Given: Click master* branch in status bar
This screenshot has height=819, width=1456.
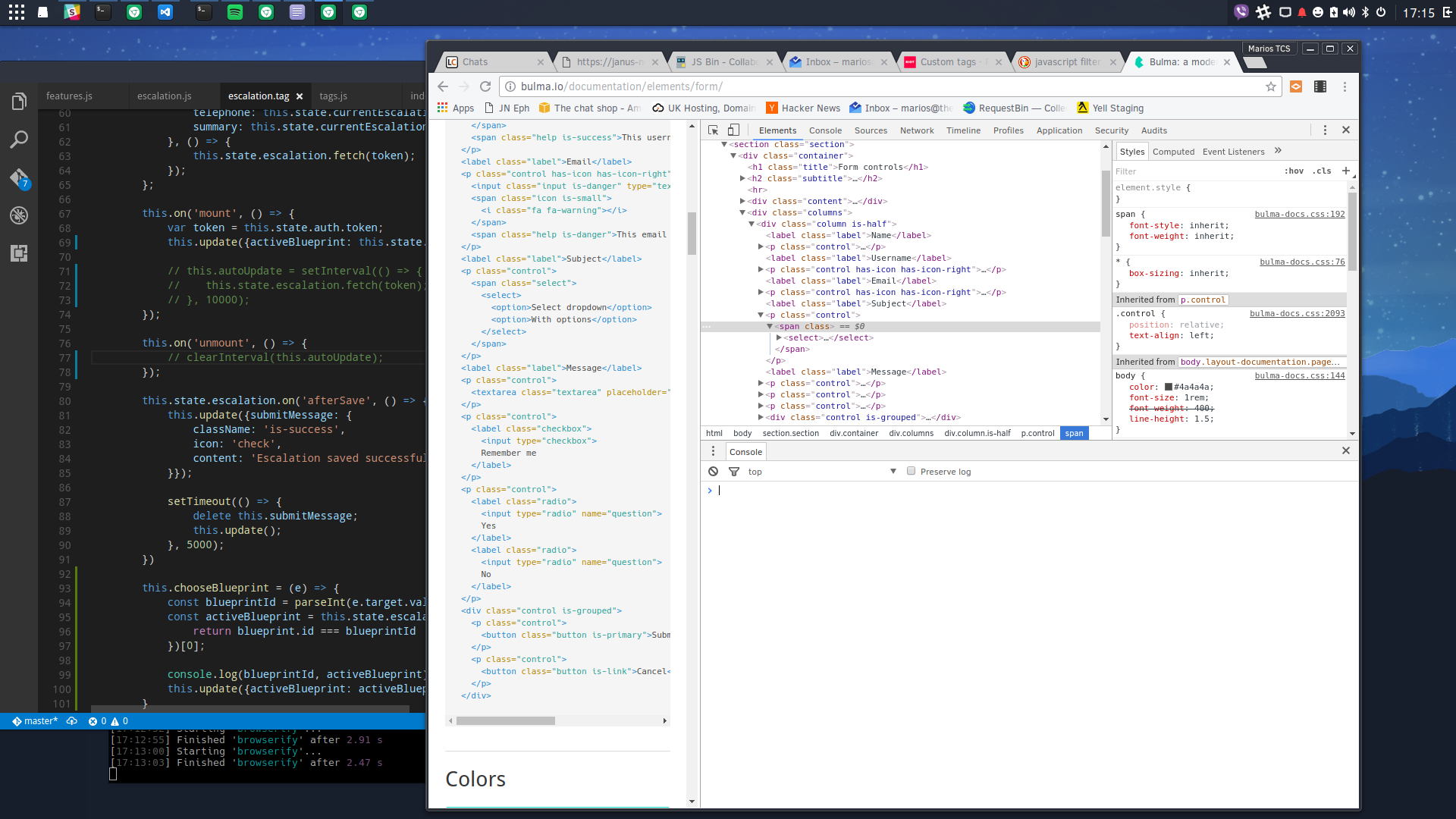Looking at the screenshot, I should (36, 721).
